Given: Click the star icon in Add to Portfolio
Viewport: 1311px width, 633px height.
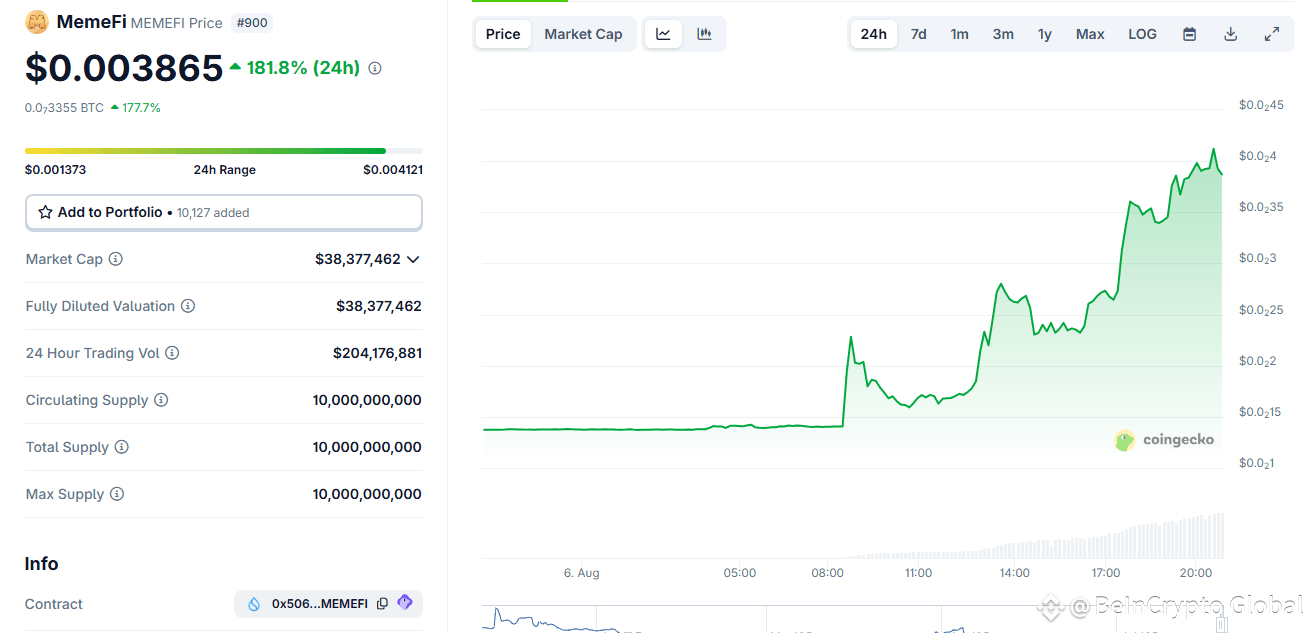Looking at the screenshot, I should click(45, 212).
